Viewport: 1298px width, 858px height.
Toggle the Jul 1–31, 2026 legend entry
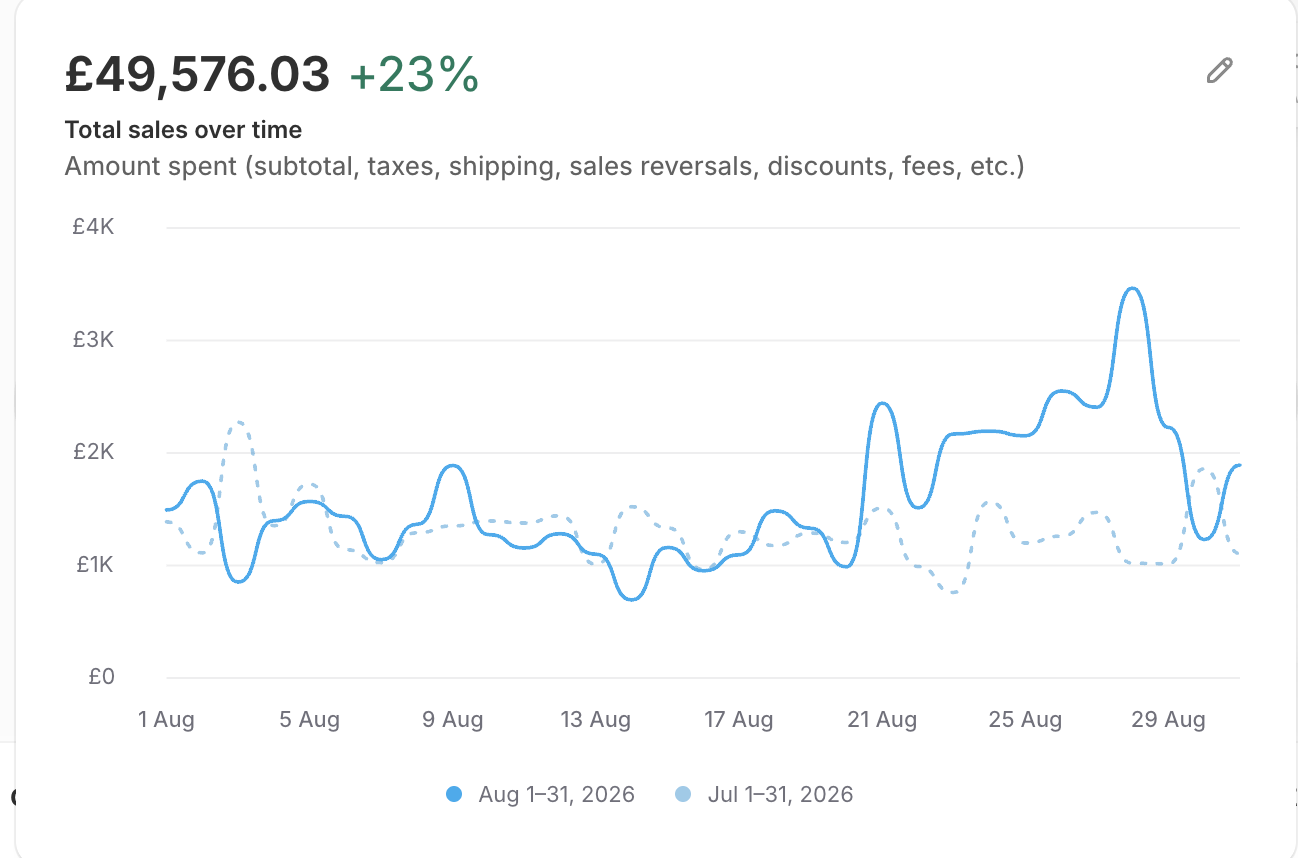pyautogui.click(x=764, y=795)
